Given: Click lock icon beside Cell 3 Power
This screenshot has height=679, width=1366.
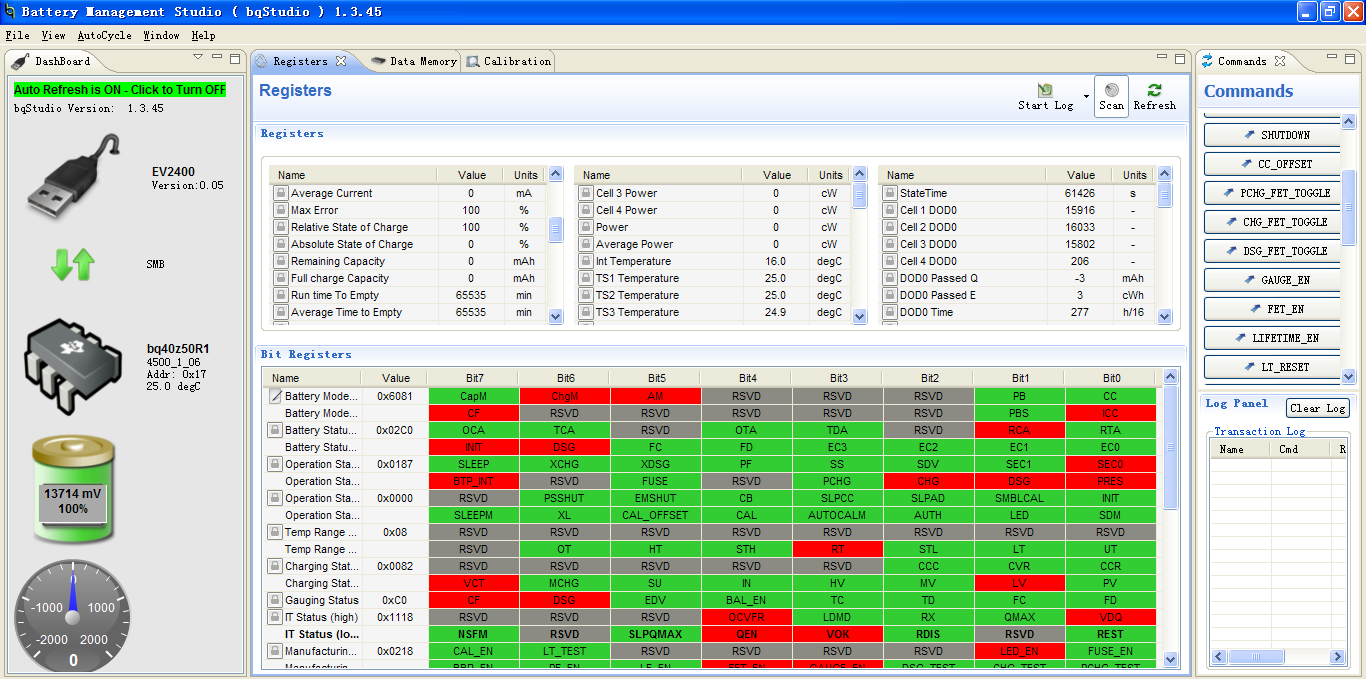Looking at the screenshot, I should 586,193.
